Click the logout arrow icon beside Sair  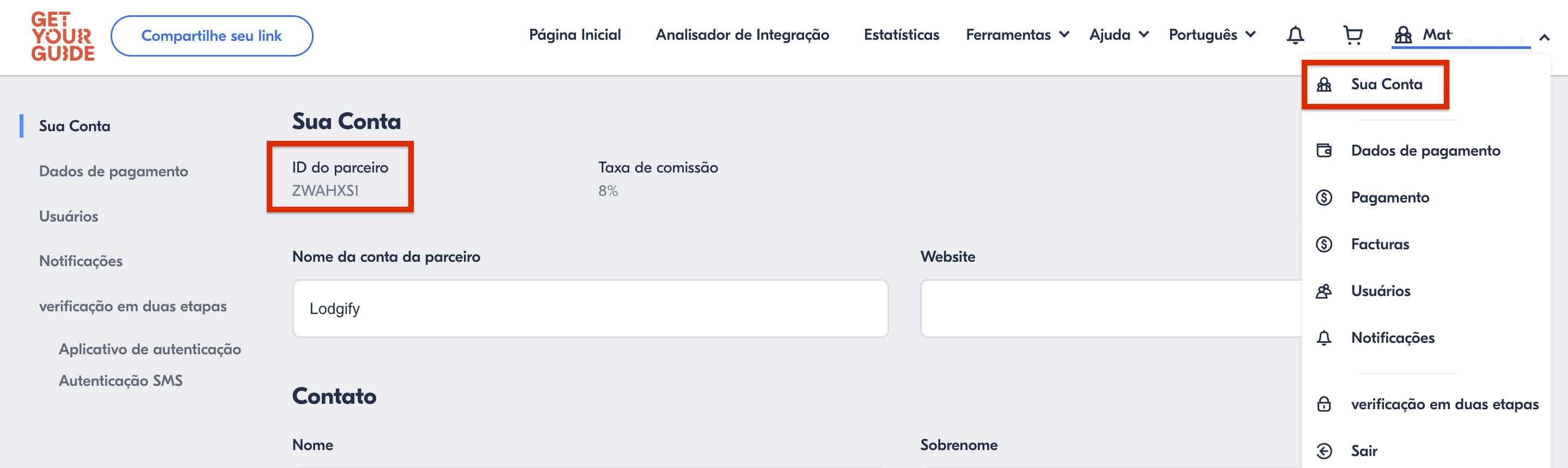(x=1324, y=451)
